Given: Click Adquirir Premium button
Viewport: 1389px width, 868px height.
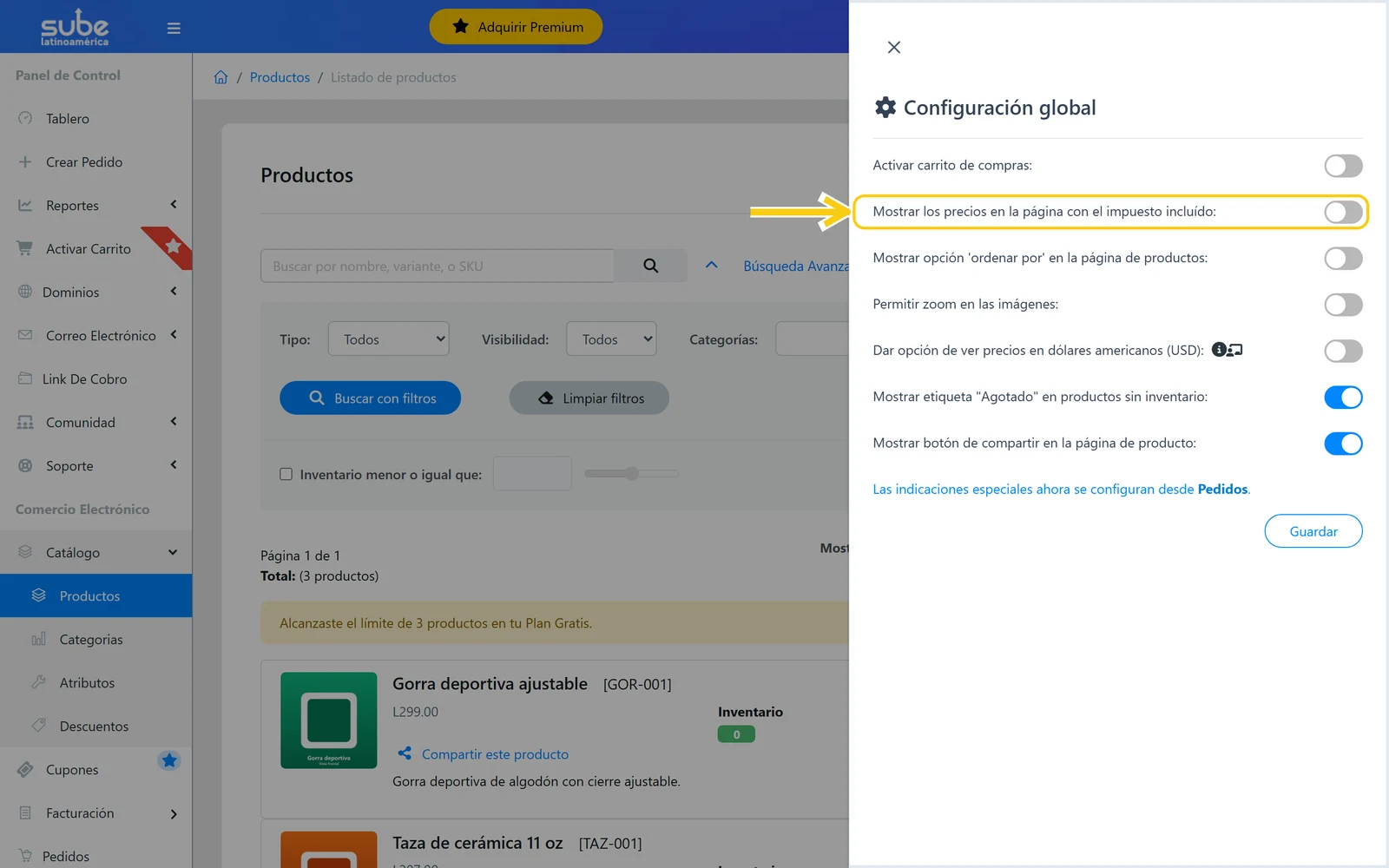Looking at the screenshot, I should tap(516, 27).
